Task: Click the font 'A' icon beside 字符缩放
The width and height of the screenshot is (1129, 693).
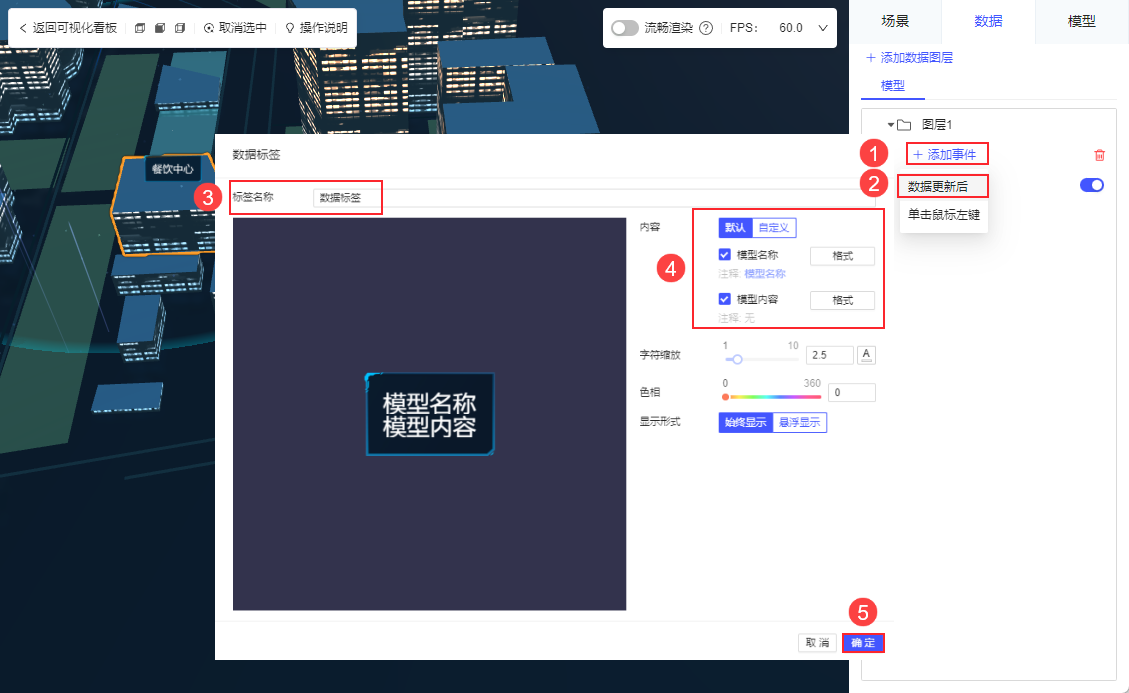Action: [866, 354]
